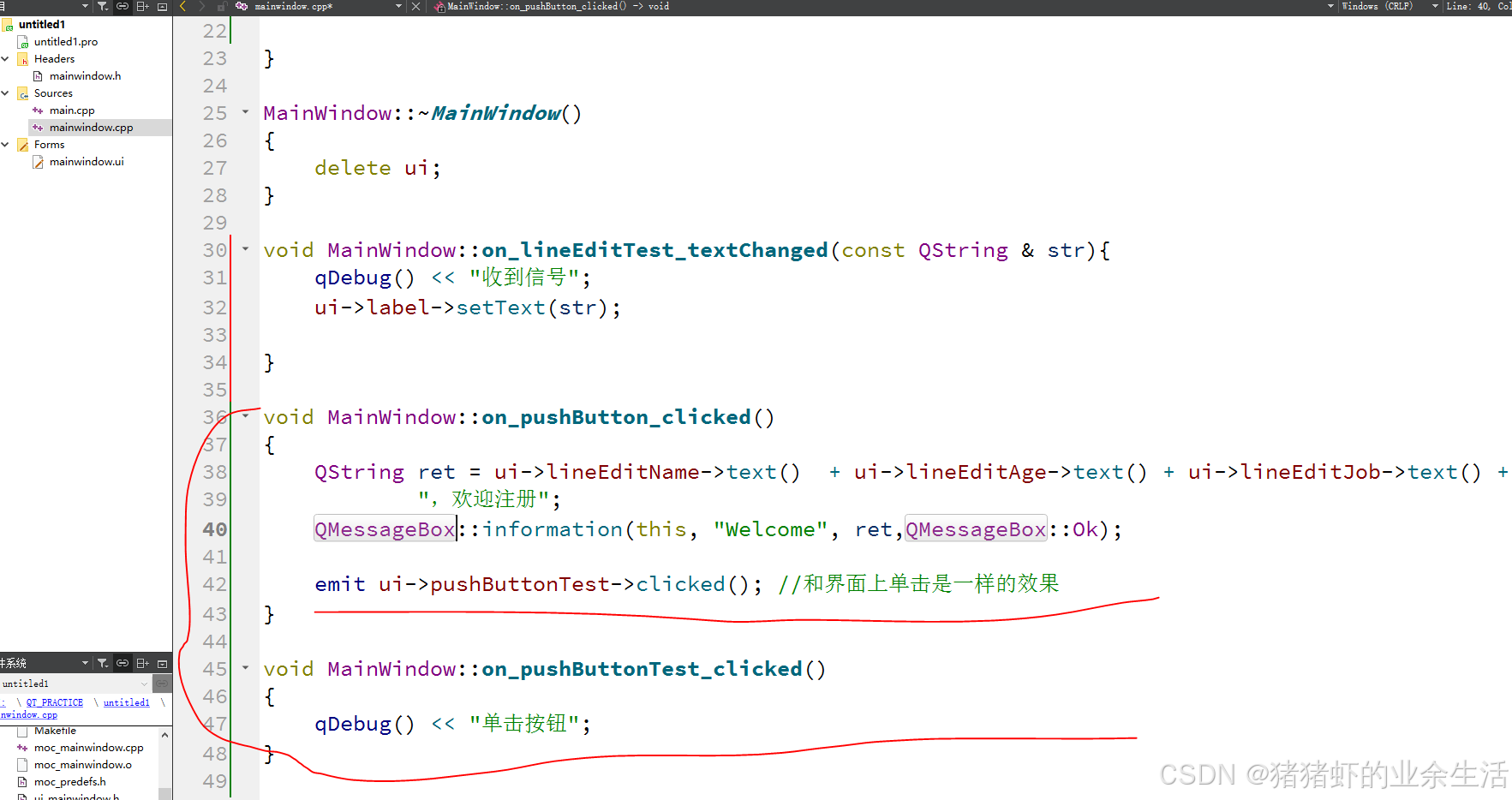Split the file system panel
The image size is (1512, 800).
(x=142, y=663)
